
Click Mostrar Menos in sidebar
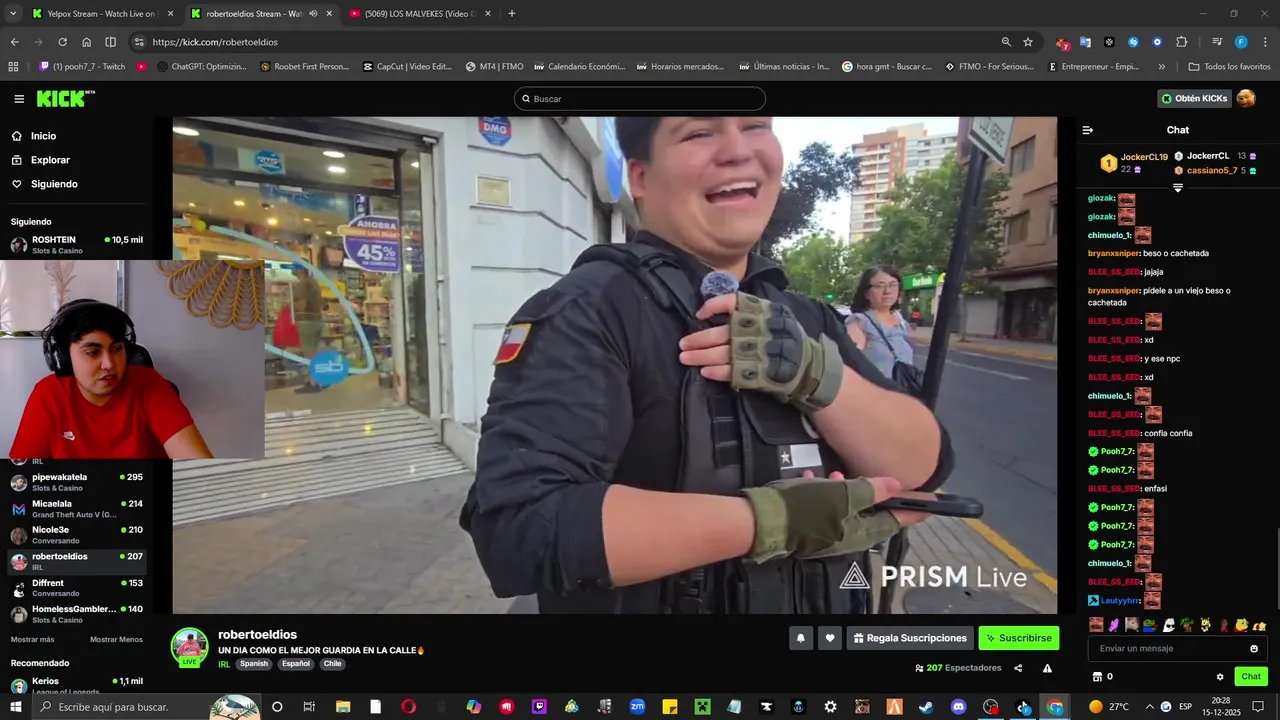(116, 640)
